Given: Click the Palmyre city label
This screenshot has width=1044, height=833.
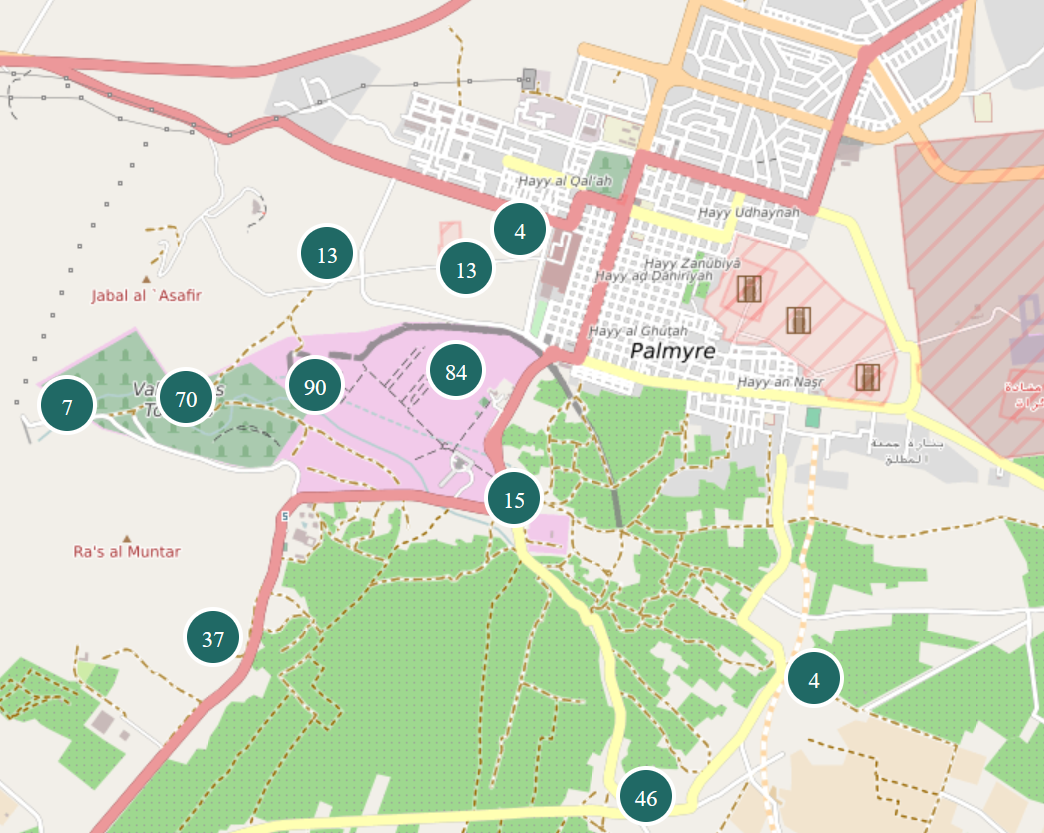Looking at the screenshot, I should [673, 351].
